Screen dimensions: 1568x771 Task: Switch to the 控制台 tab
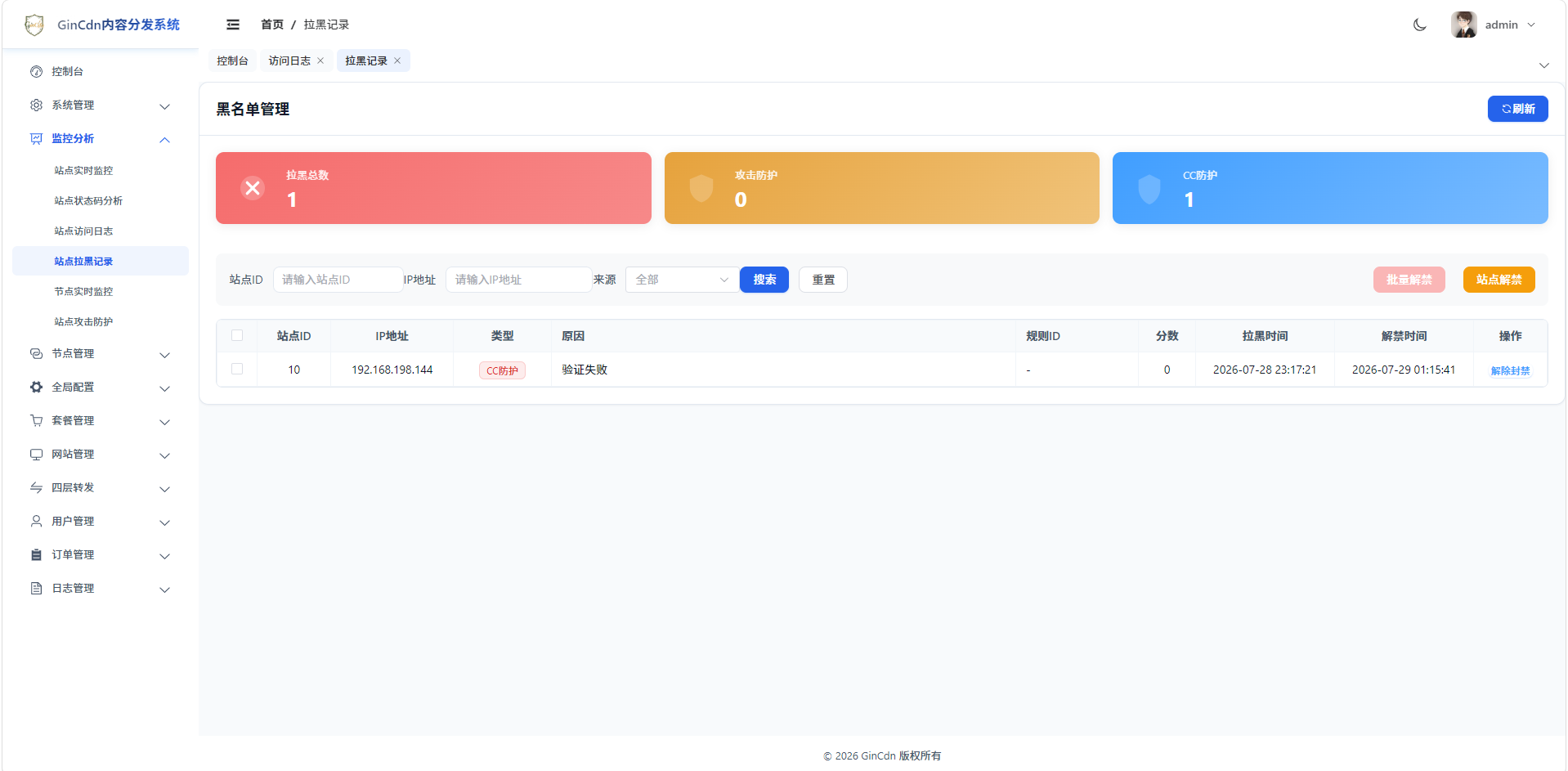[x=232, y=61]
